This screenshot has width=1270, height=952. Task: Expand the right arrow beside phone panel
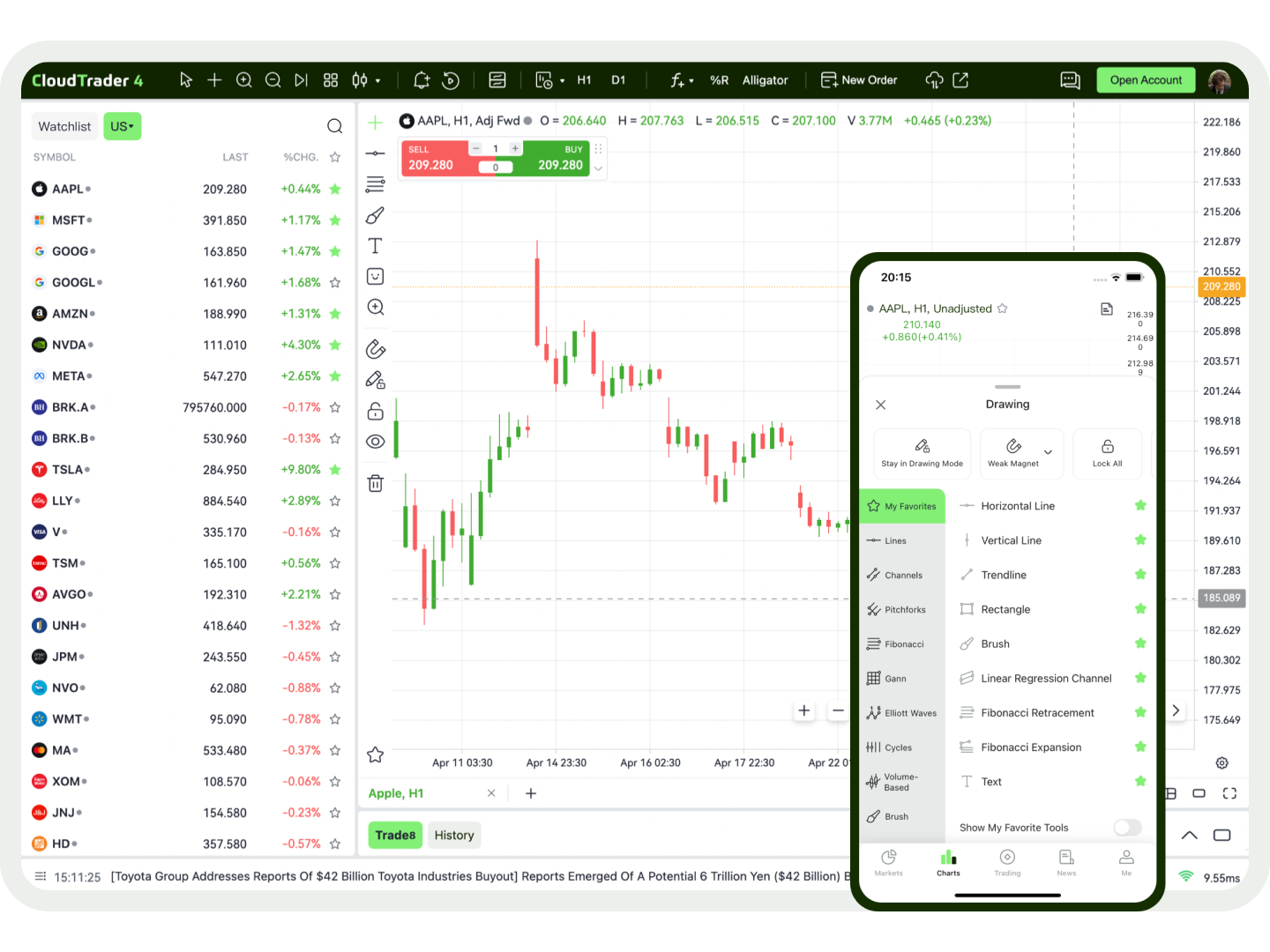coord(1176,710)
